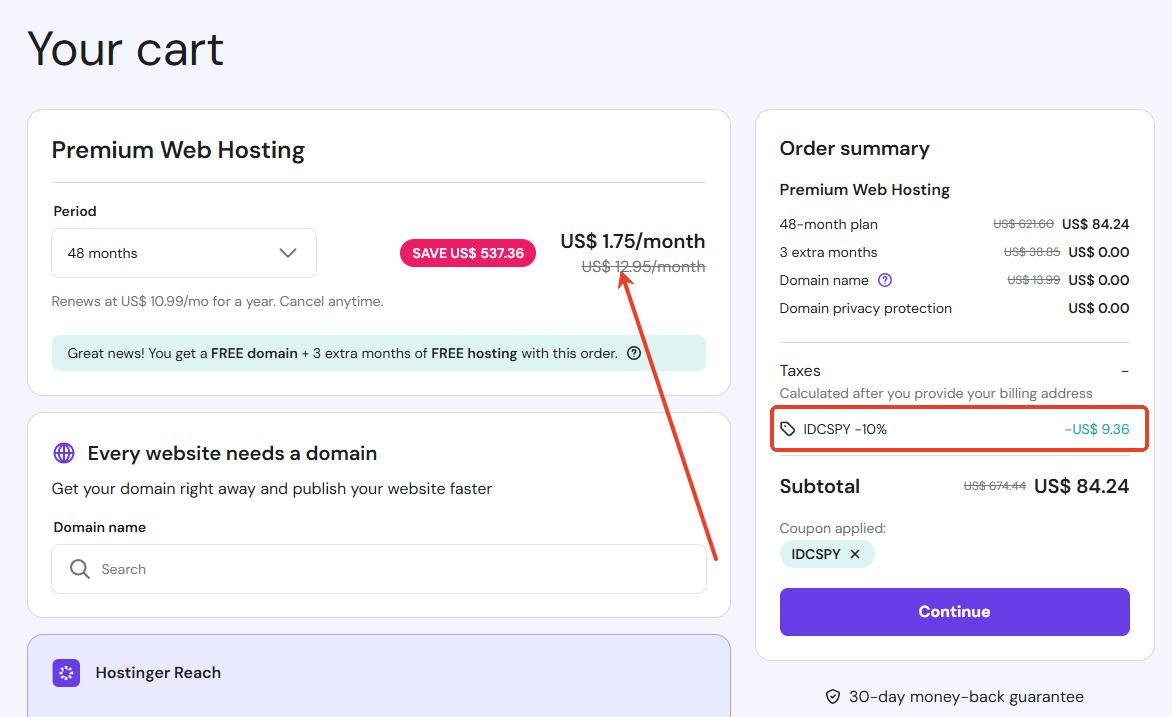The height and width of the screenshot is (717, 1172).
Task: Select the highlighted IDCSPY -10% discount row
Action: (x=958, y=428)
